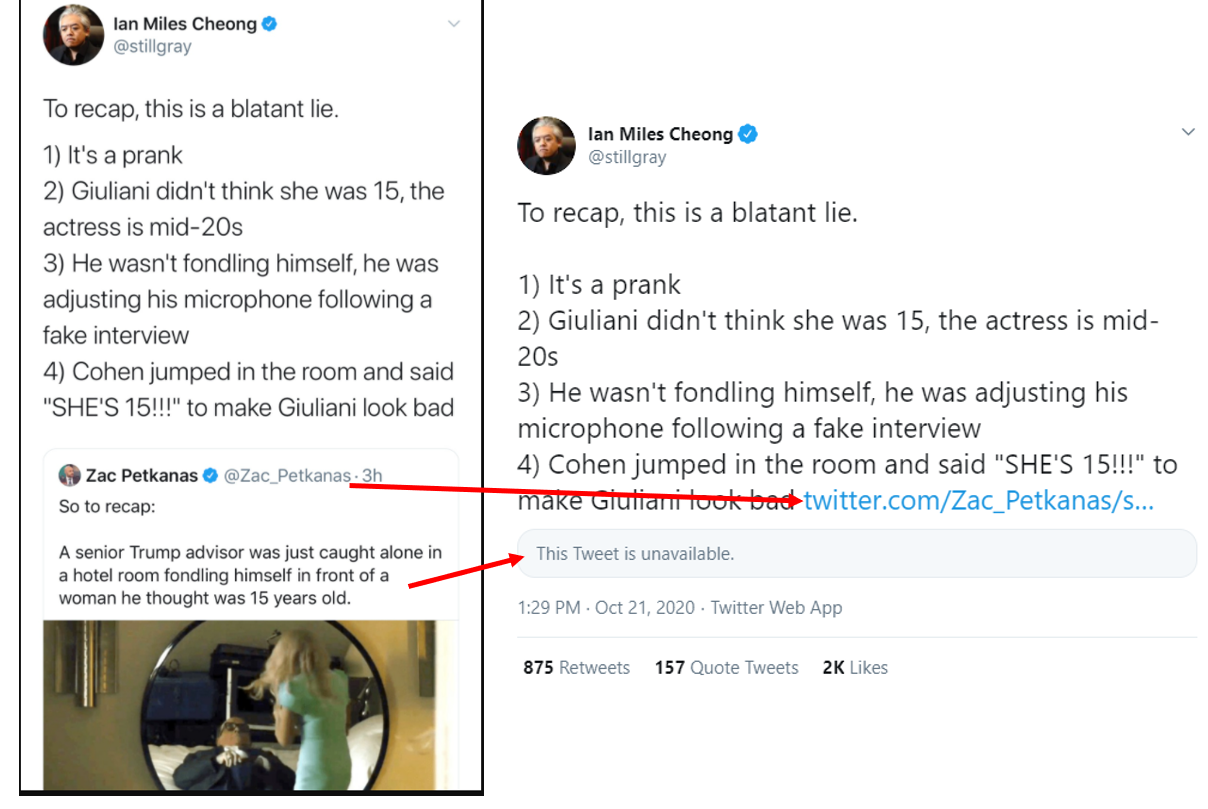Click Ian Miles Cheong's avatar in left tweet
Screen dimensions: 1208x809
pyautogui.click(x=73, y=34)
